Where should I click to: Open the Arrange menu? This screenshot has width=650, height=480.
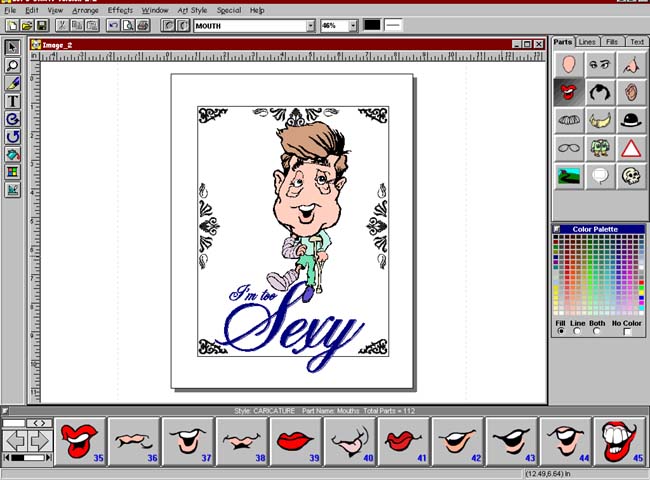click(x=85, y=10)
